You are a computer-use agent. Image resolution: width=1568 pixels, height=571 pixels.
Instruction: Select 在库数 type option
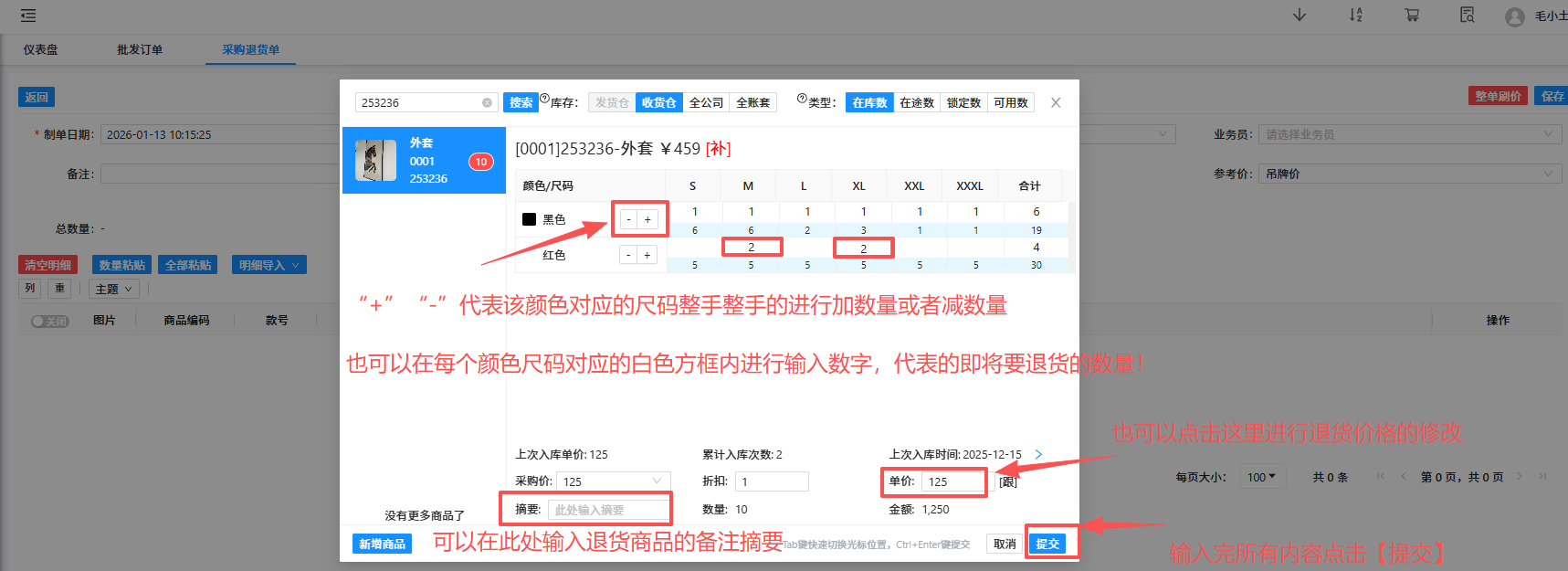(869, 102)
